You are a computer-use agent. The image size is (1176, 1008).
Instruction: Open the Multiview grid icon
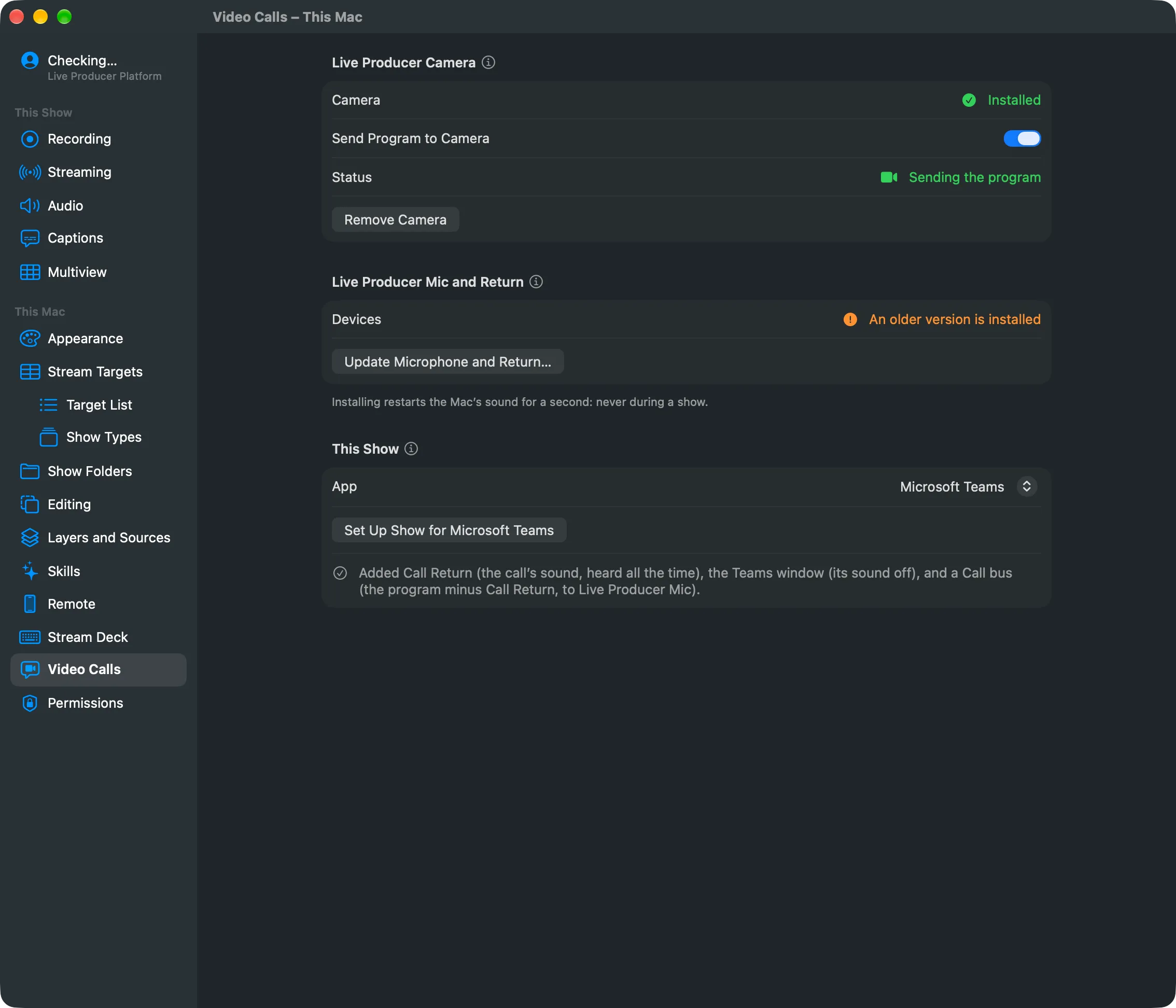[30, 272]
